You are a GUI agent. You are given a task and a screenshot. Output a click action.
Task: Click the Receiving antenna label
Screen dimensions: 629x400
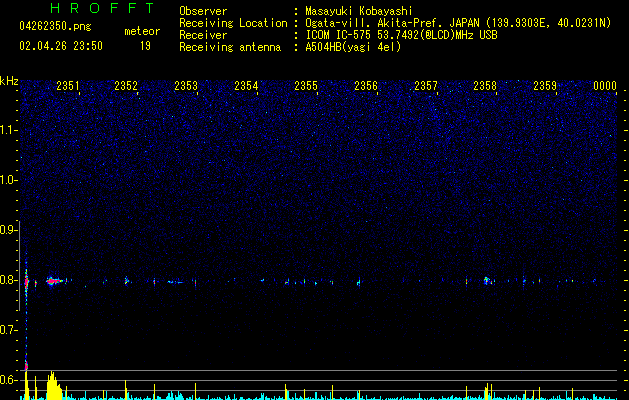tap(230, 47)
